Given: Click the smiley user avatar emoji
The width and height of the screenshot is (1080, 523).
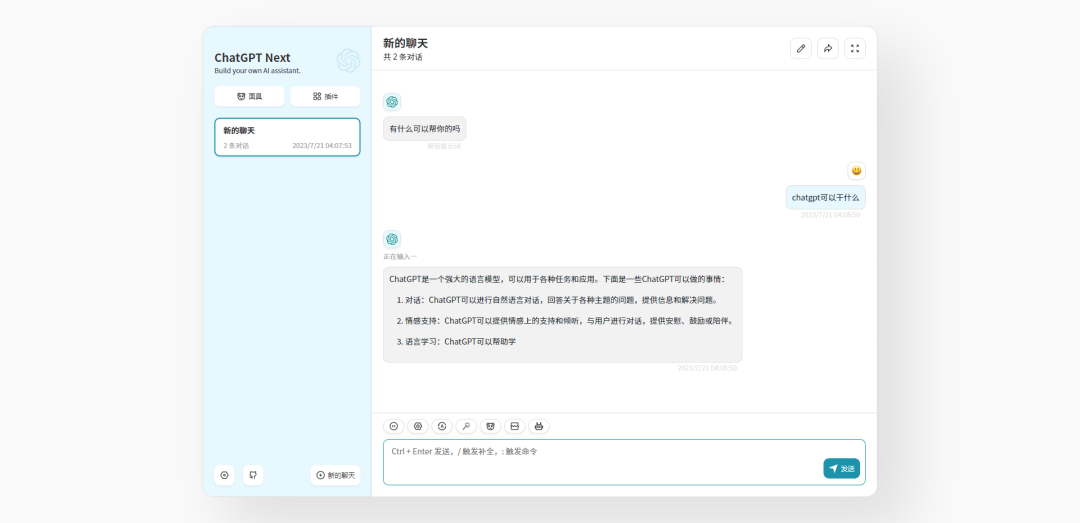Looking at the screenshot, I should [x=856, y=171].
